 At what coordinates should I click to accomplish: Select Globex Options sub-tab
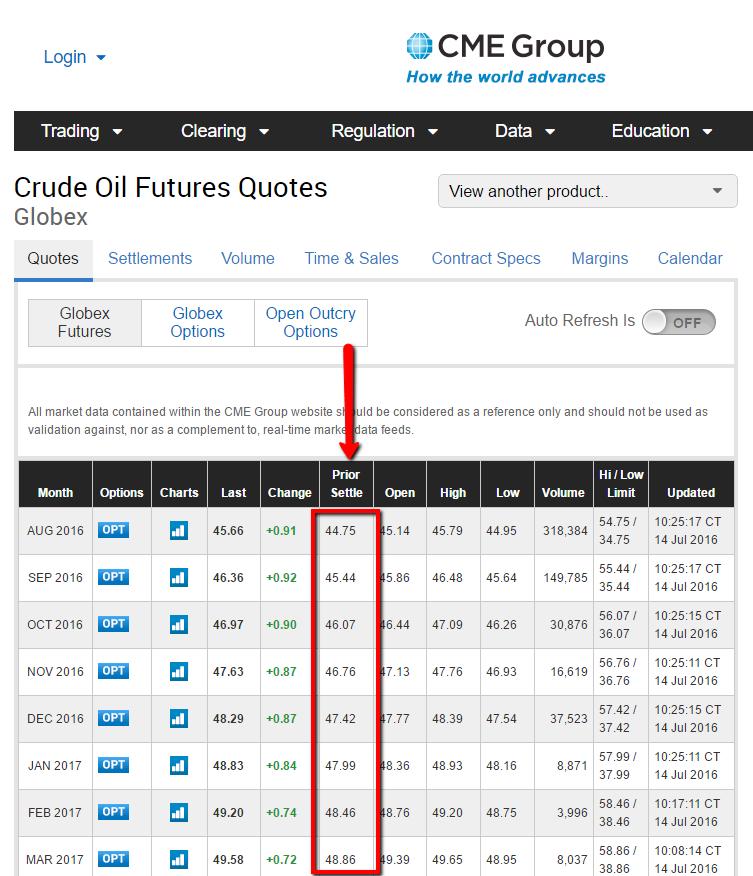[198, 322]
